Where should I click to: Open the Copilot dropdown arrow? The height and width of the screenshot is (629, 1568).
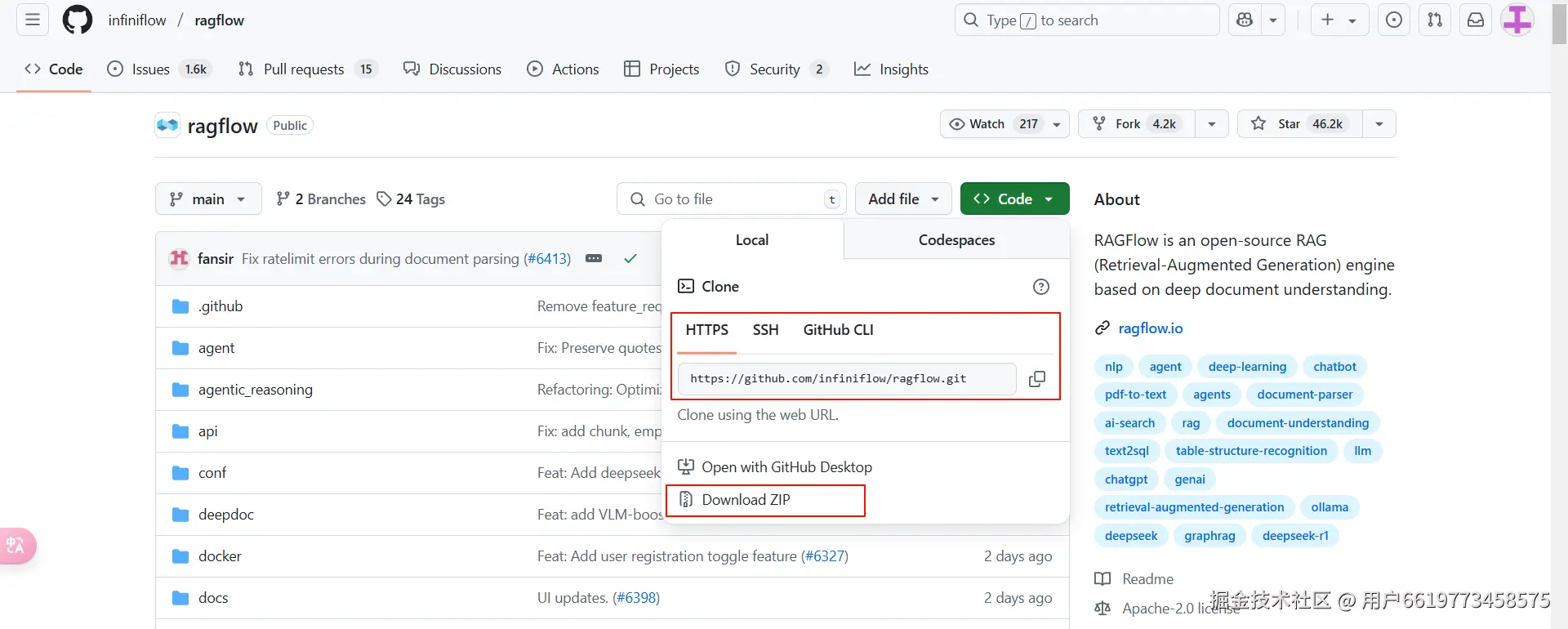point(1273,20)
